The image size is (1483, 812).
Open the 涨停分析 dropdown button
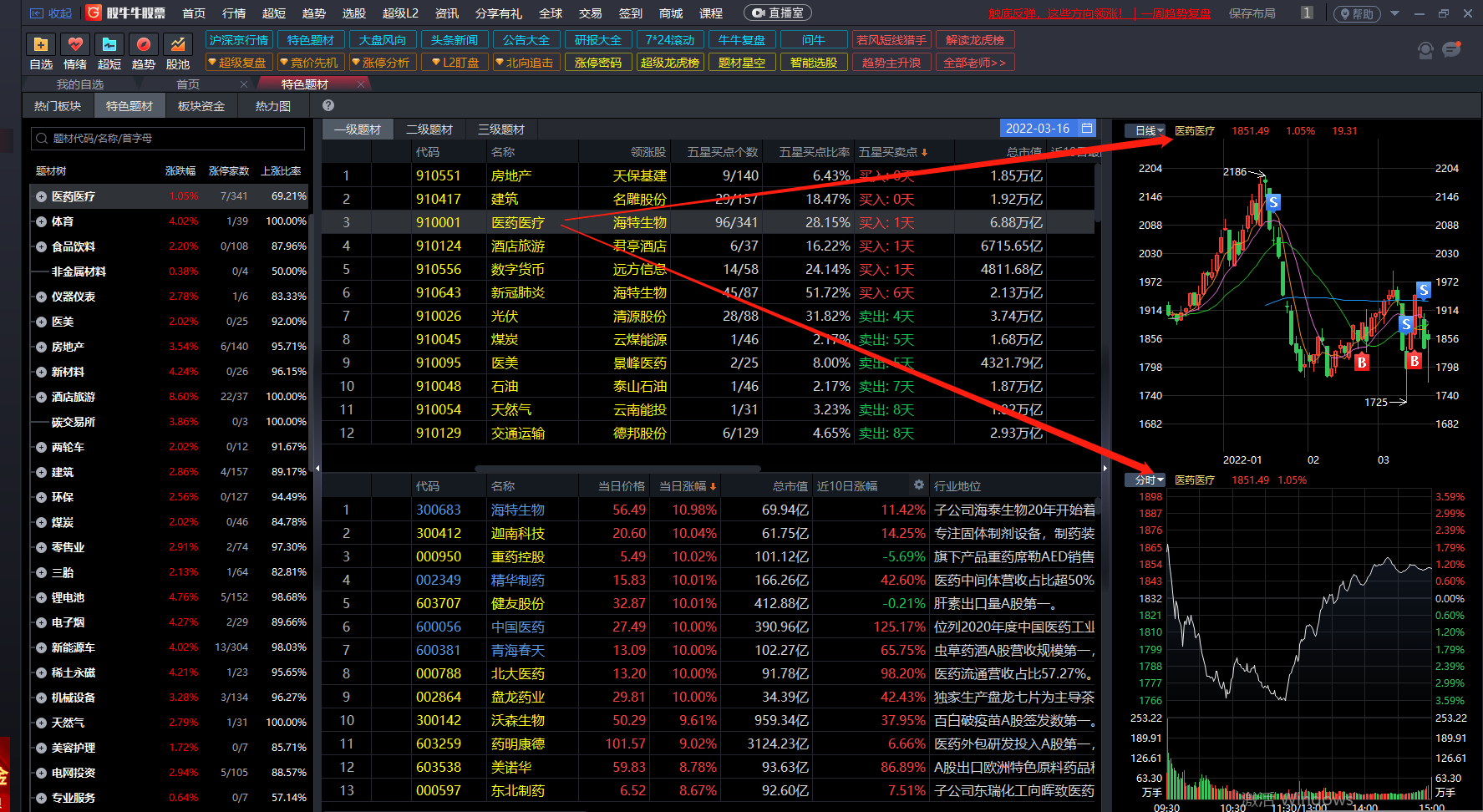[382, 63]
